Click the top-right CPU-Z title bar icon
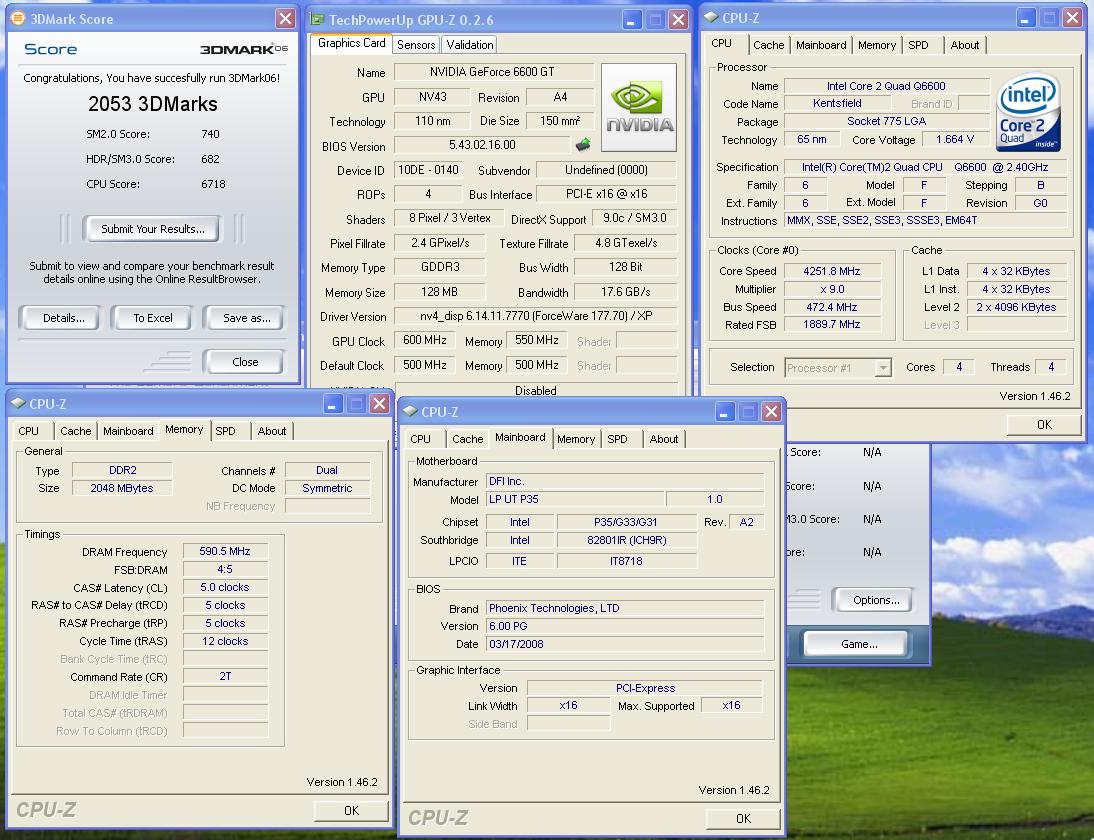 click(712, 17)
